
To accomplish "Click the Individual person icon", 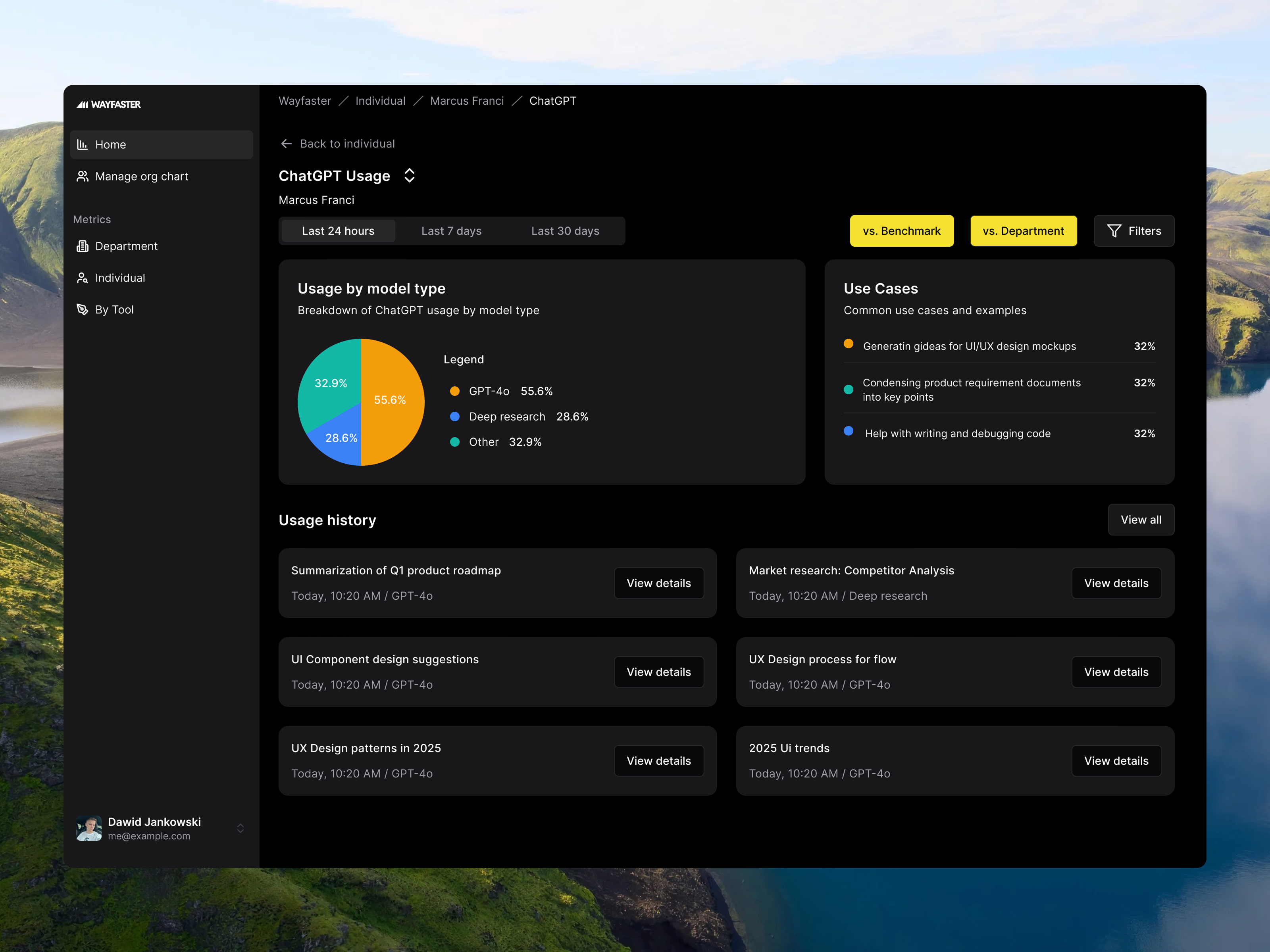I will coord(83,278).
